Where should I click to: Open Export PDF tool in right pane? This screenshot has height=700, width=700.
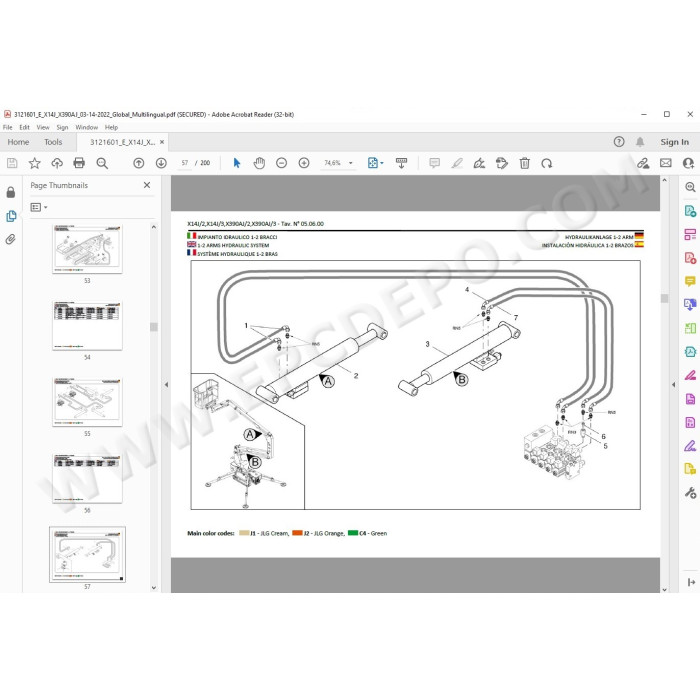click(x=690, y=211)
